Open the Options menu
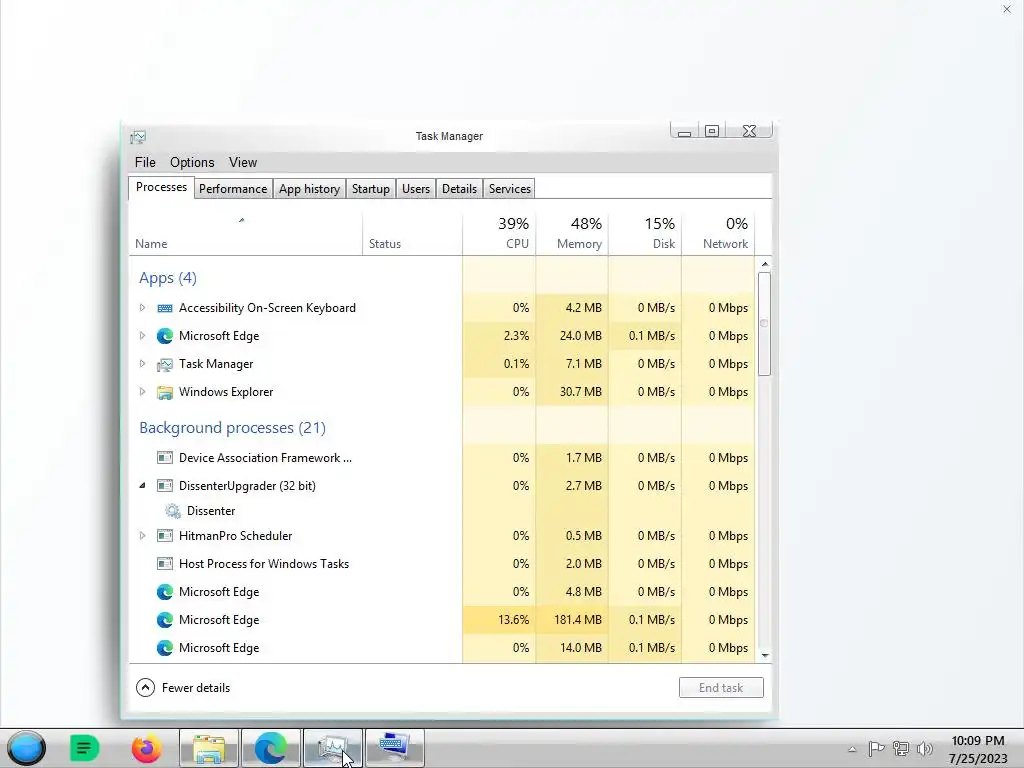Viewport: 1024px width, 768px height. [x=192, y=163]
